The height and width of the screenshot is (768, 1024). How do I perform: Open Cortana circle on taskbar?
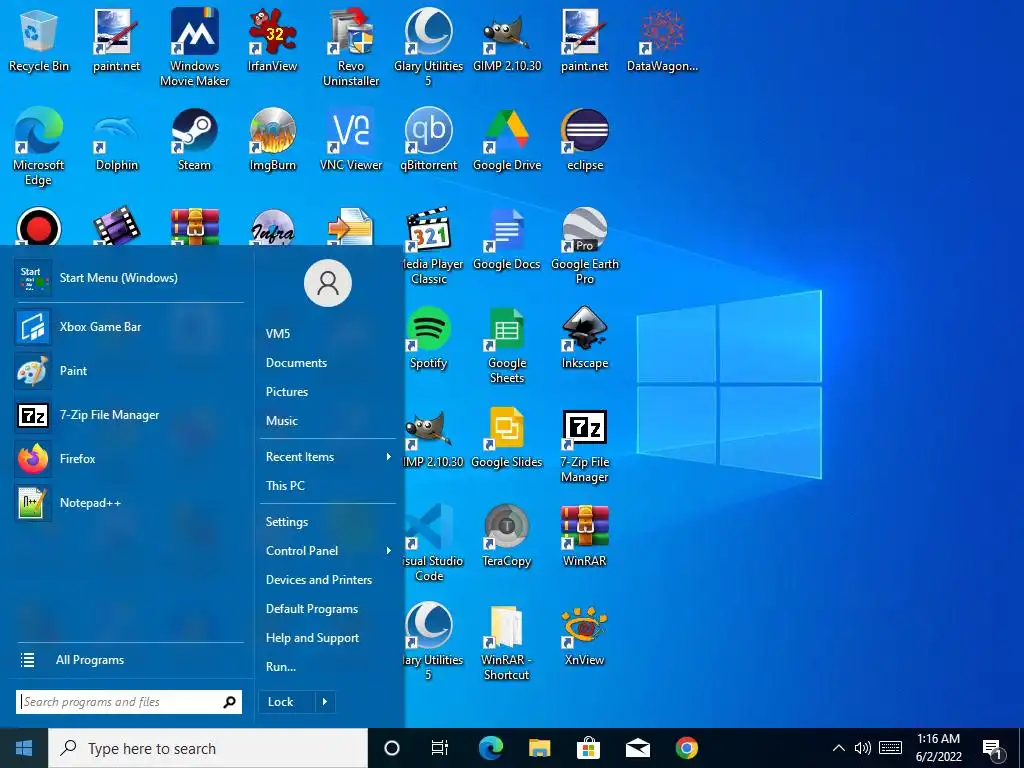coord(391,748)
